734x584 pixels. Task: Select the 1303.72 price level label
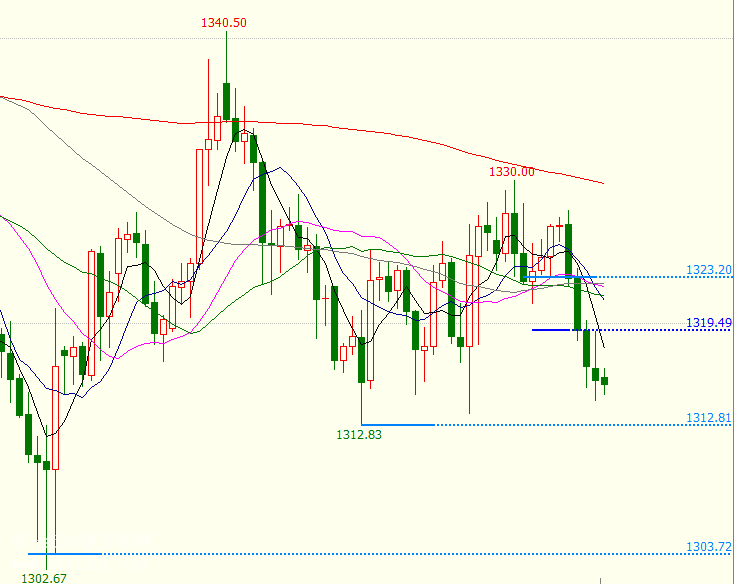coord(709,547)
